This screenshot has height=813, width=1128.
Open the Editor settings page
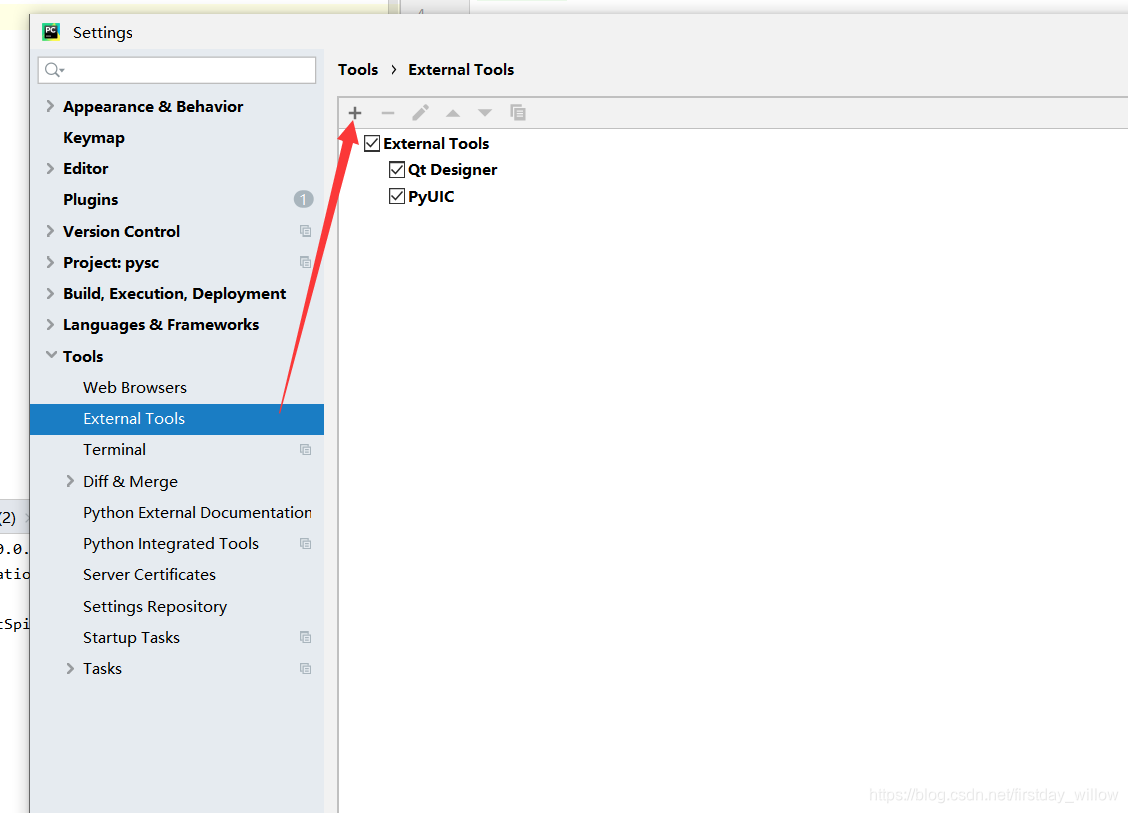tap(86, 168)
